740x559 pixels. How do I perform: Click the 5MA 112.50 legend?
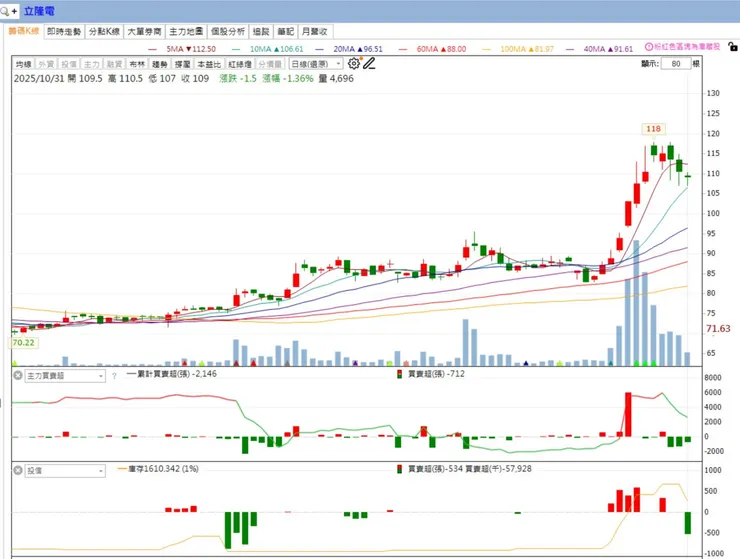point(182,49)
